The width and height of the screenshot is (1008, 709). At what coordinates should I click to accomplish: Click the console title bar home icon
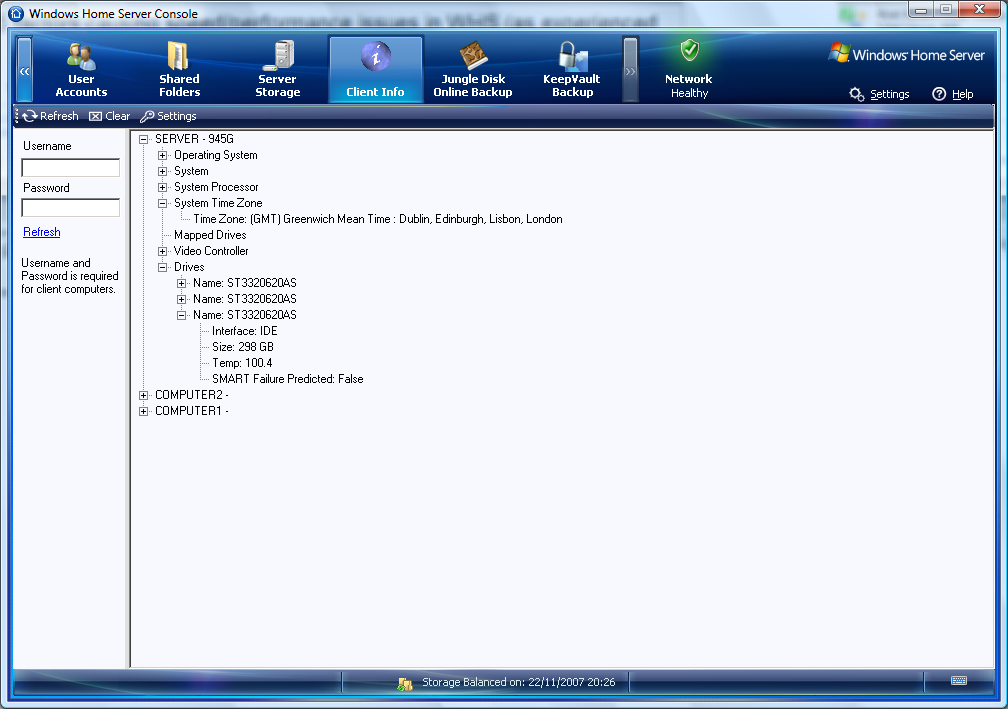pyautogui.click(x=16, y=13)
